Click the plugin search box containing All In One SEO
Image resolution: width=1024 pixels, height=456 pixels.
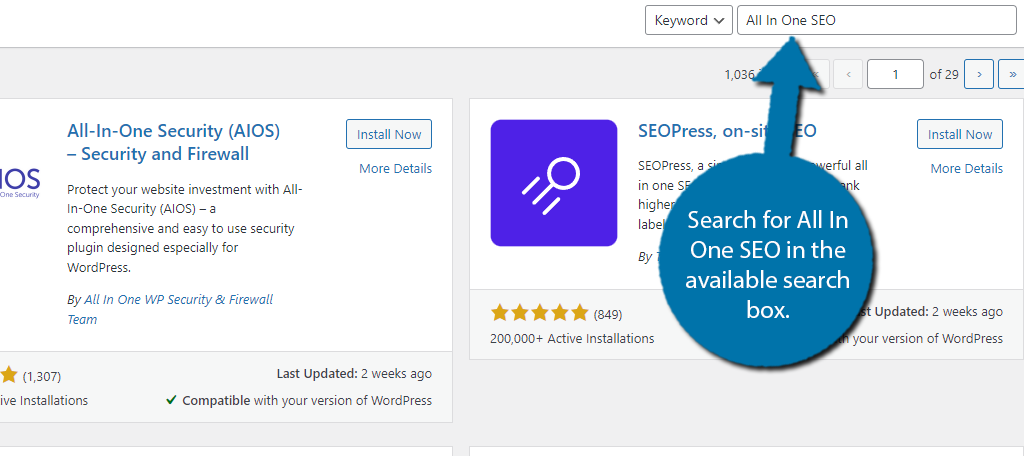(x=876, y=20)
